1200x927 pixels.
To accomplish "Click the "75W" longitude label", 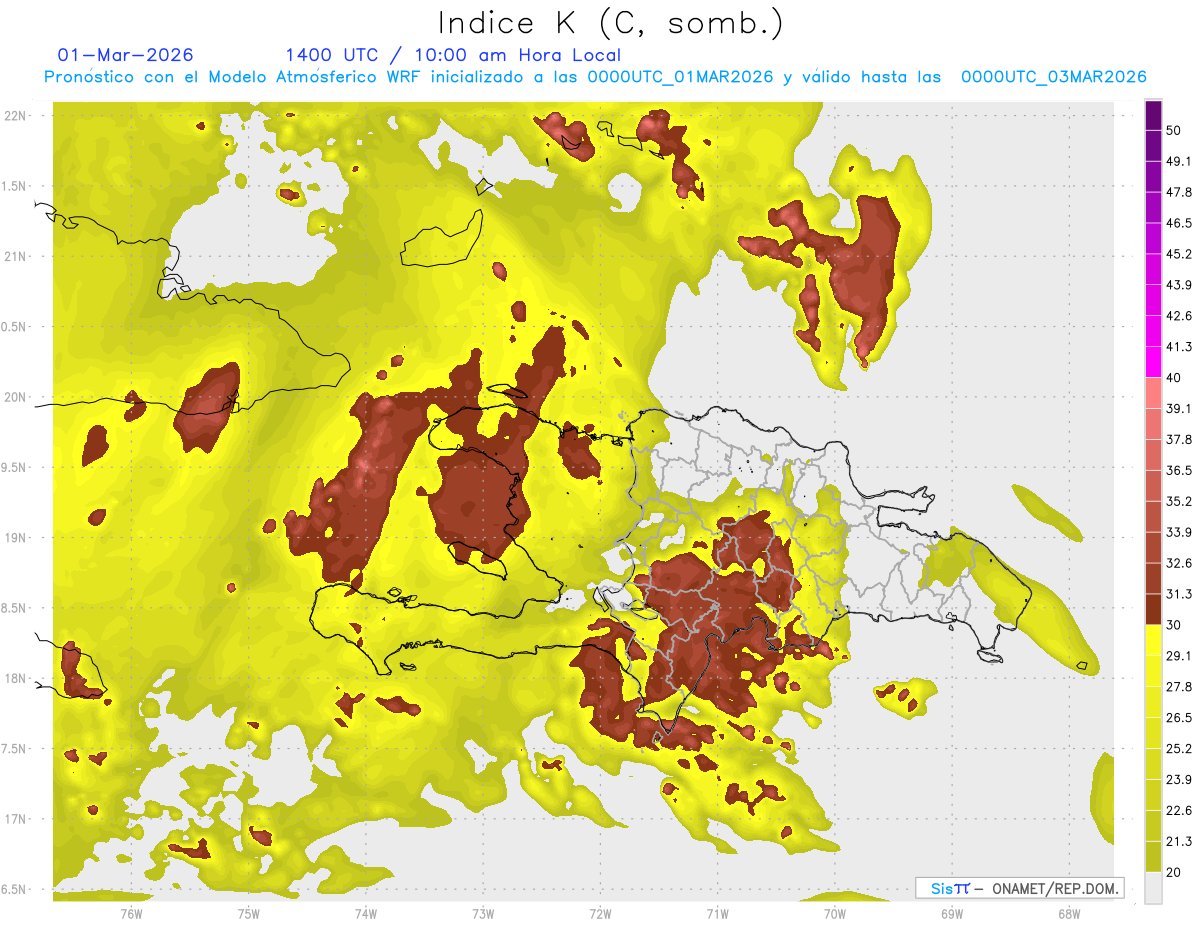I will (x=249, y=913).
